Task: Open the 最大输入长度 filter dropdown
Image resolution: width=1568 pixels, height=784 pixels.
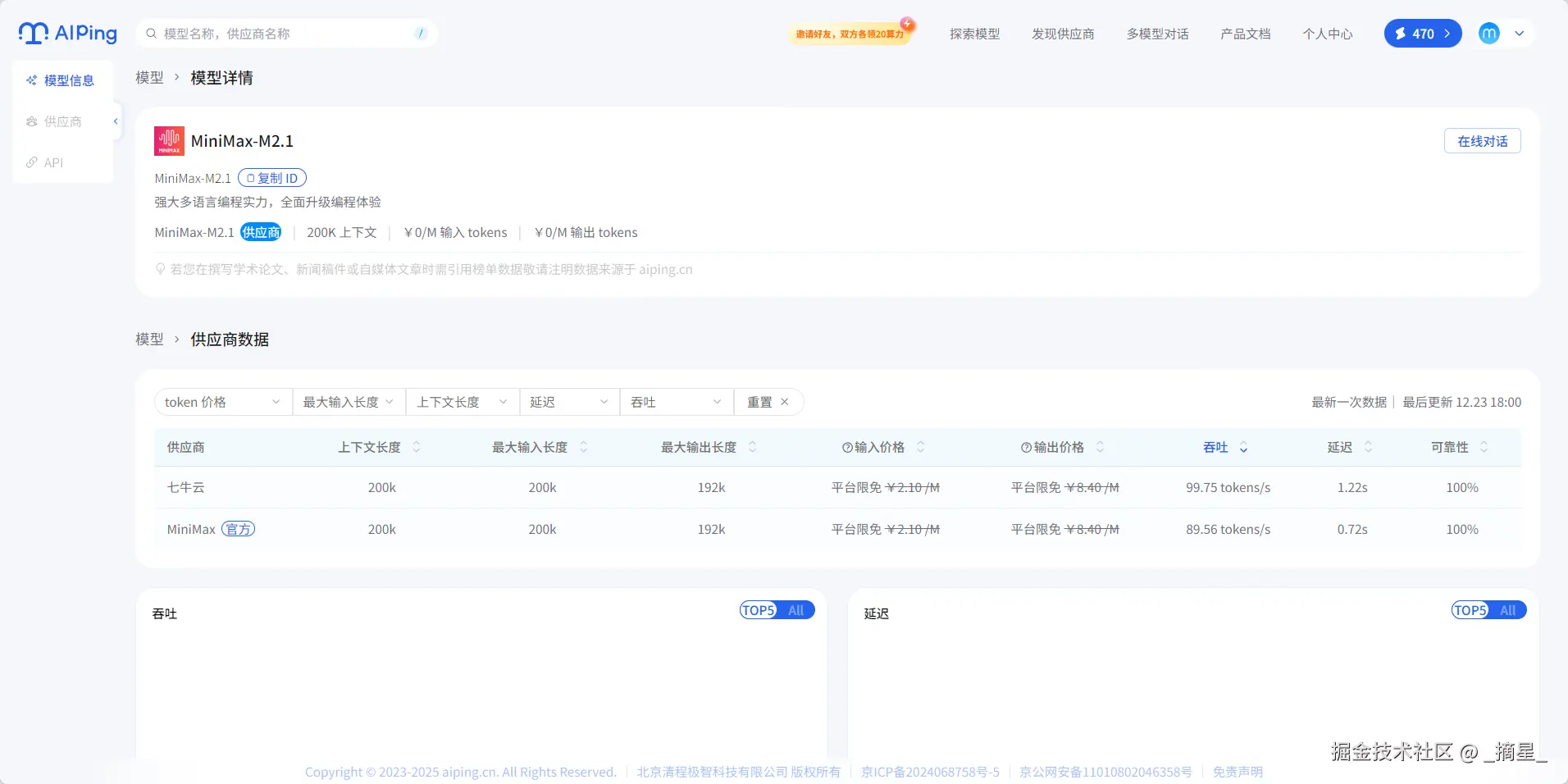Action: tap(349, 402)
